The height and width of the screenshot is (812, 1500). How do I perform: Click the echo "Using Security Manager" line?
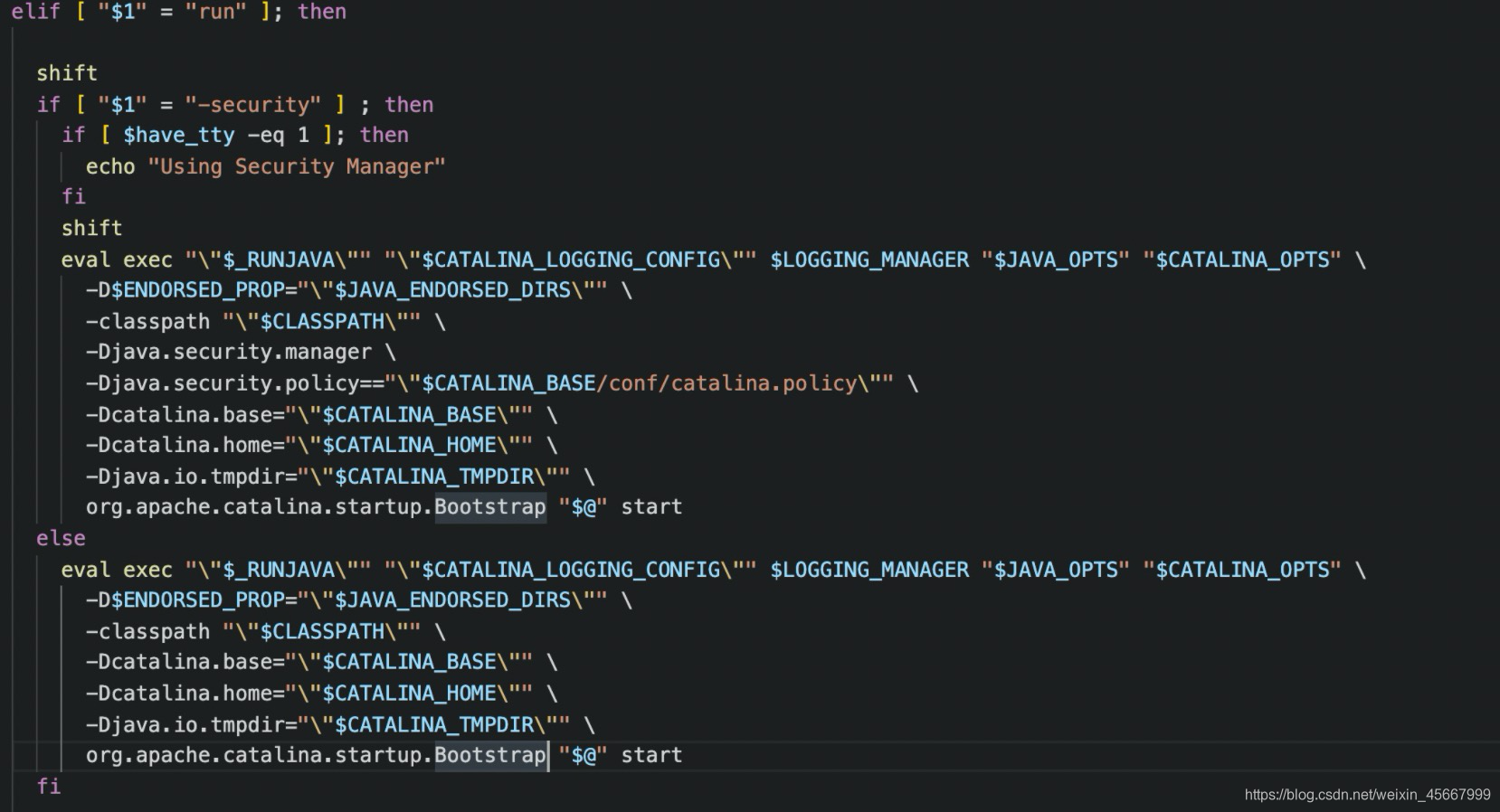point(265,166)
